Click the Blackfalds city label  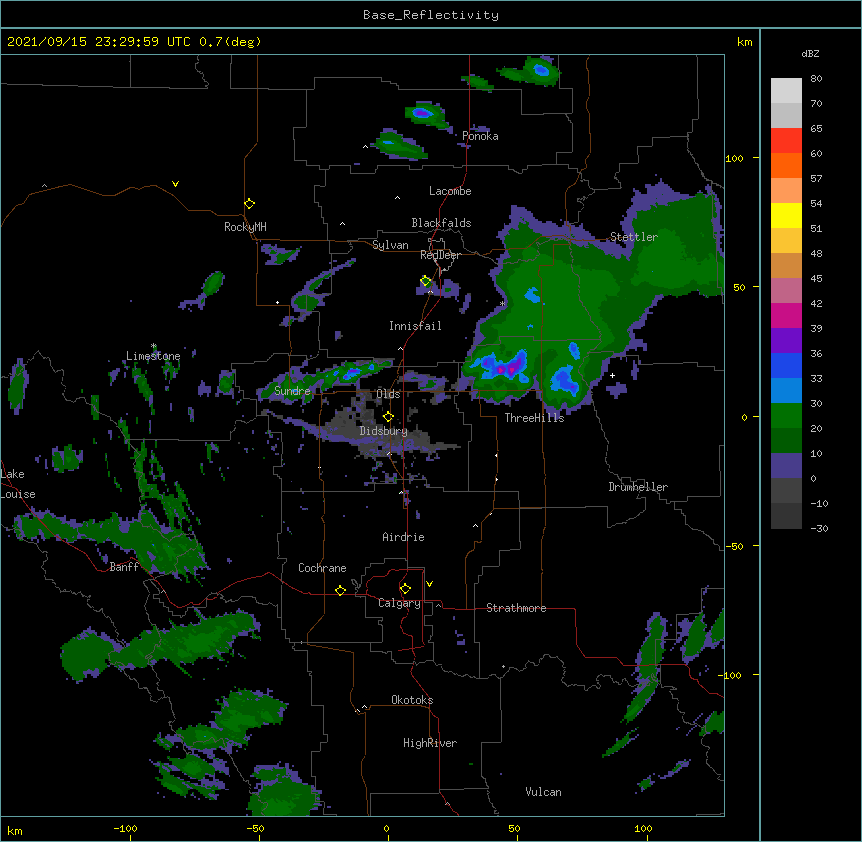click(441, 223)
